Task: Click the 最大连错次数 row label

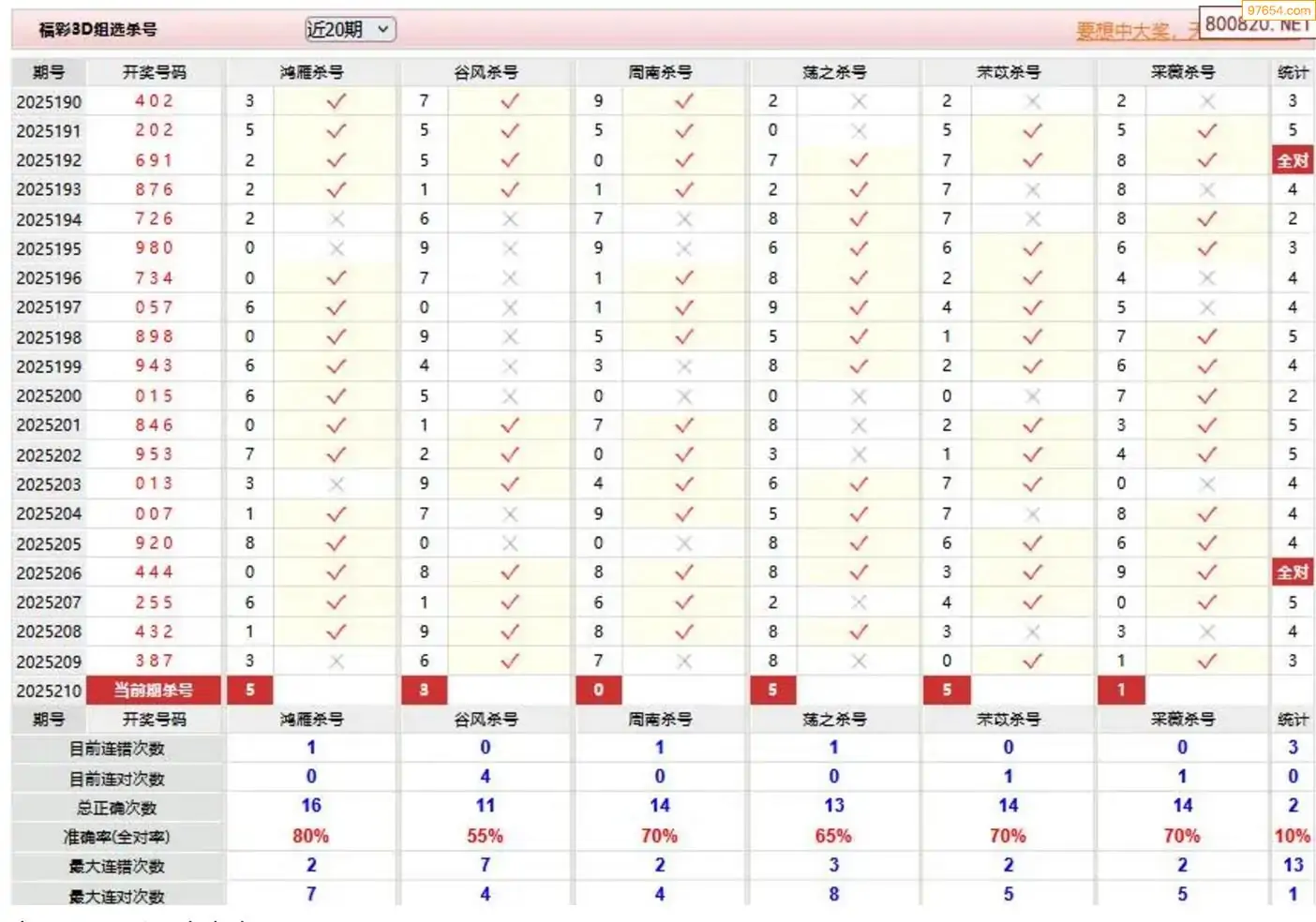Action: [x=117, y=867]
